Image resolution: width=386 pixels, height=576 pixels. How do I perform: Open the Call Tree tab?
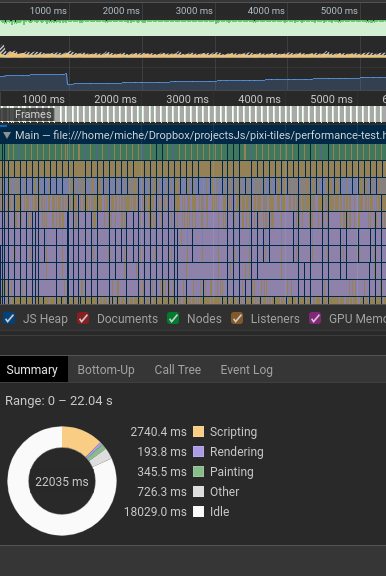(x=177, y=370)
